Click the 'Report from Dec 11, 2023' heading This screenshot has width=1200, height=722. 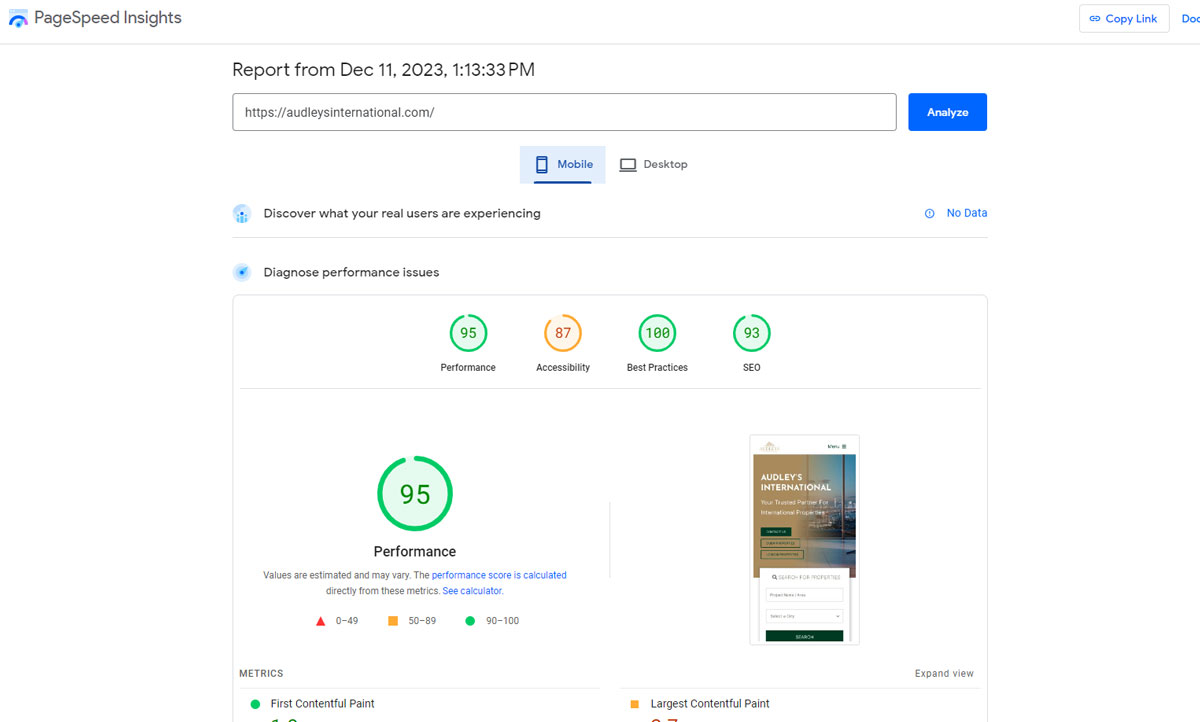[383, 69]
